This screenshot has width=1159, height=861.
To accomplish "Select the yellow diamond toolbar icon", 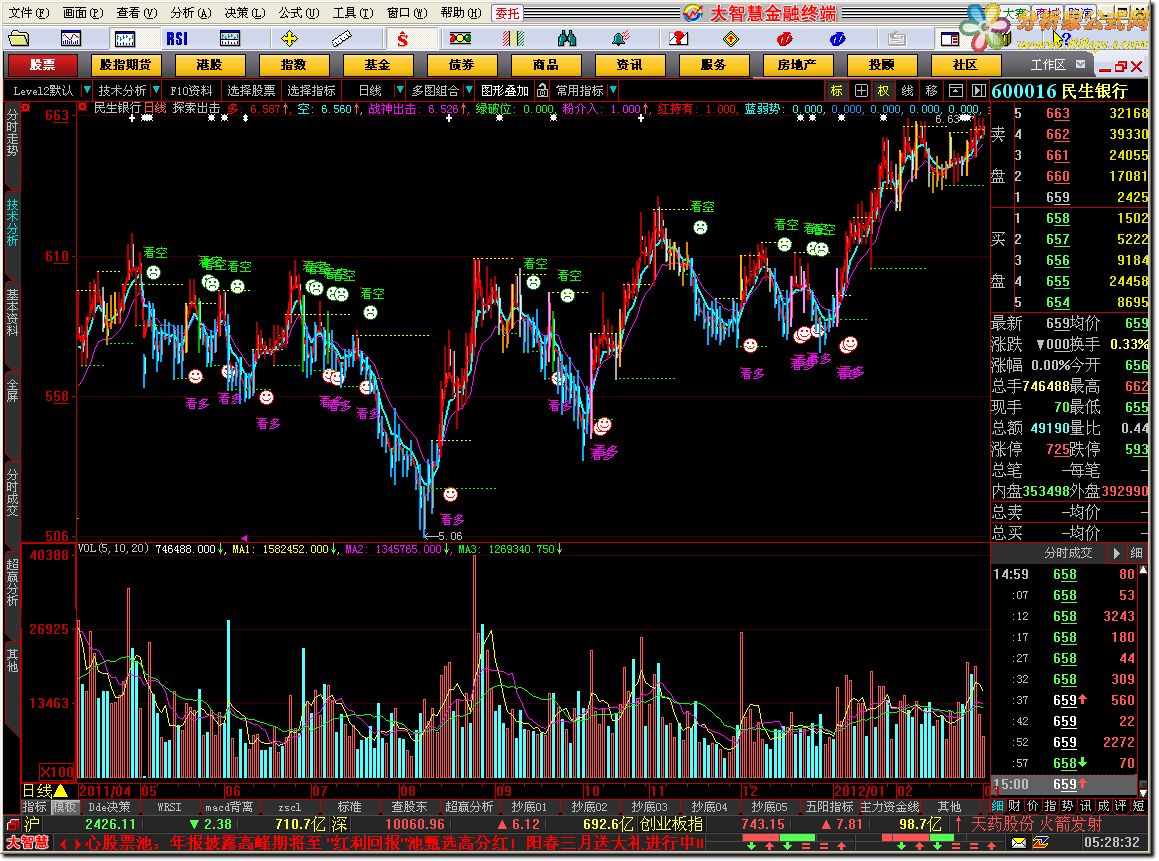I will click(731, 38).
